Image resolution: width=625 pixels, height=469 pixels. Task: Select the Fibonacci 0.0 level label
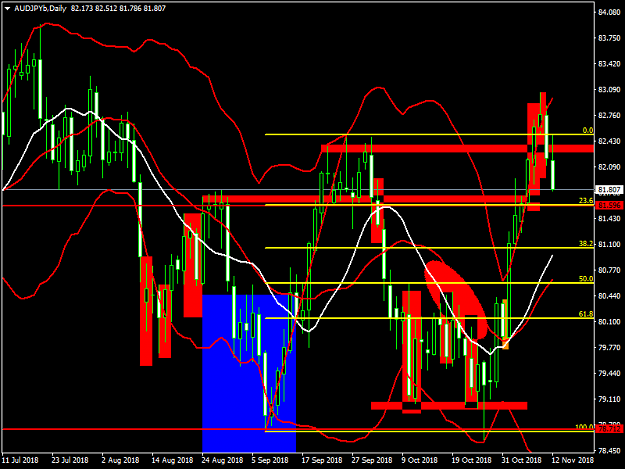[588, 130]
